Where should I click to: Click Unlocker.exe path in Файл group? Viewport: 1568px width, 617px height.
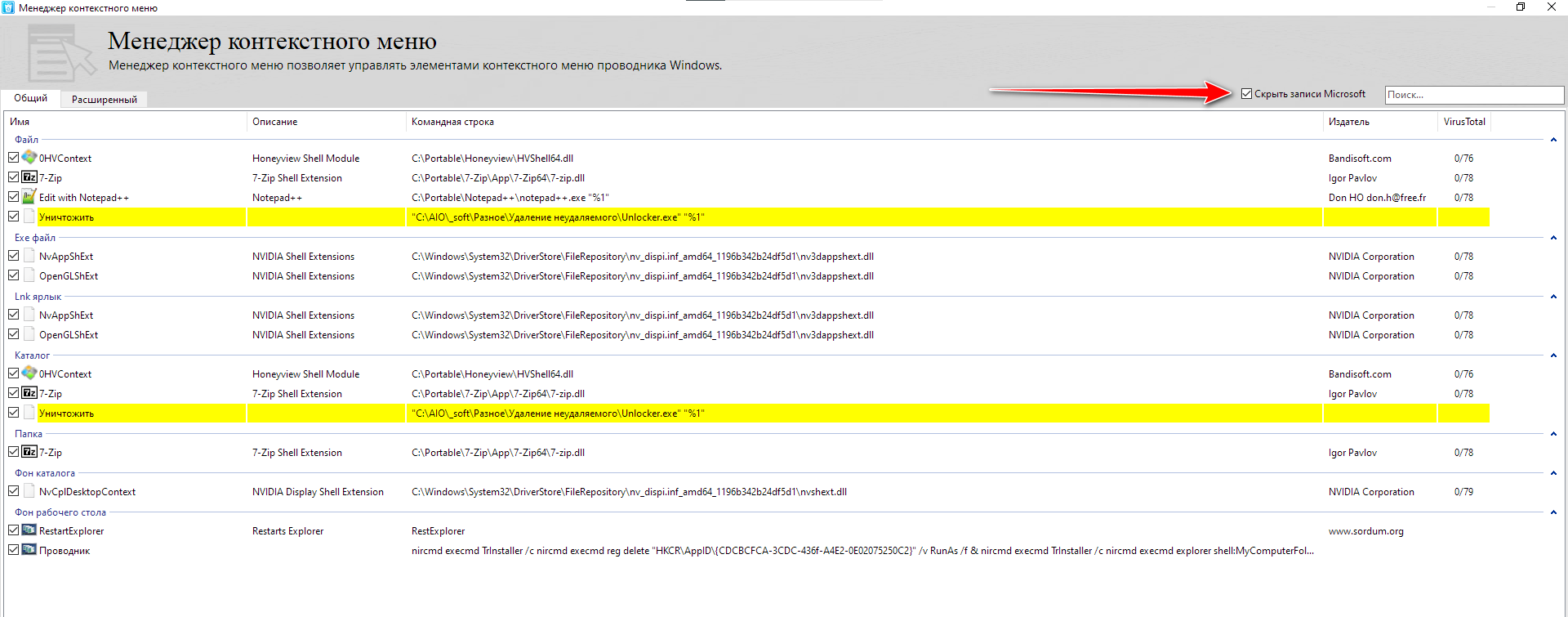tap(558, 217)
